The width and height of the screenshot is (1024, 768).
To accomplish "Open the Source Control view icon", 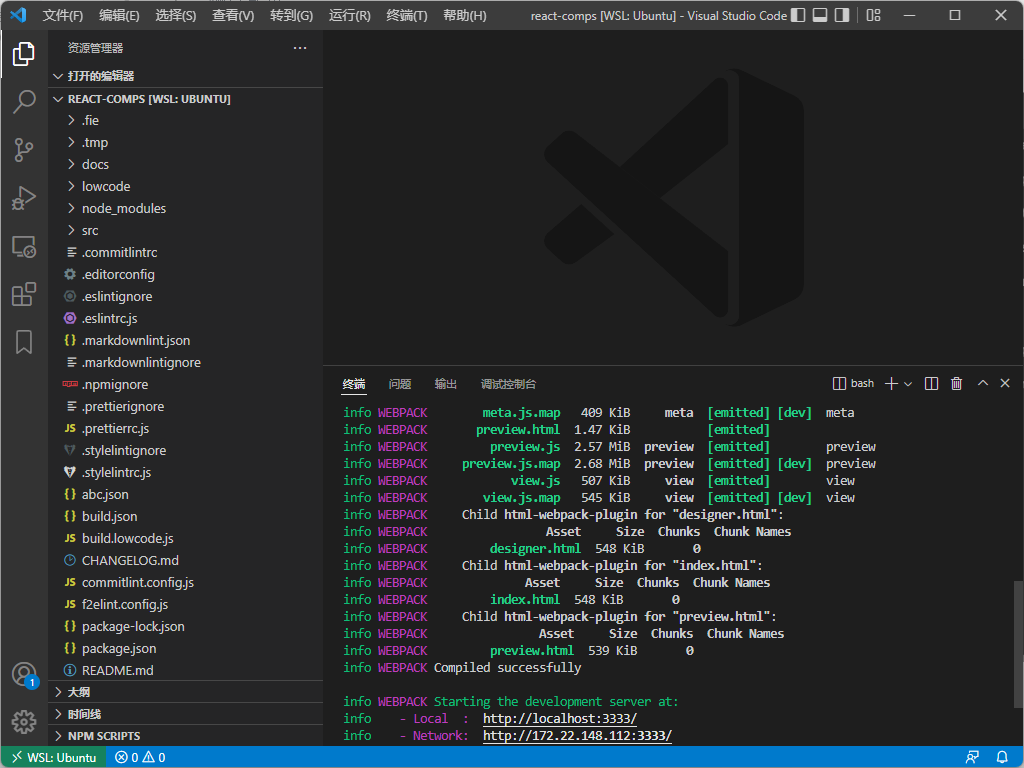I will [24, 150].
